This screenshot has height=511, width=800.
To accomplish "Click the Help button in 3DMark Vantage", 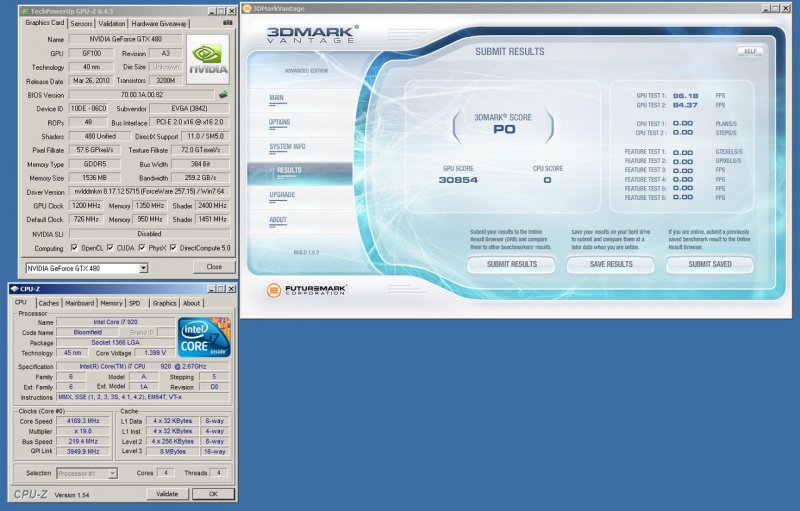I will [750, 51].
